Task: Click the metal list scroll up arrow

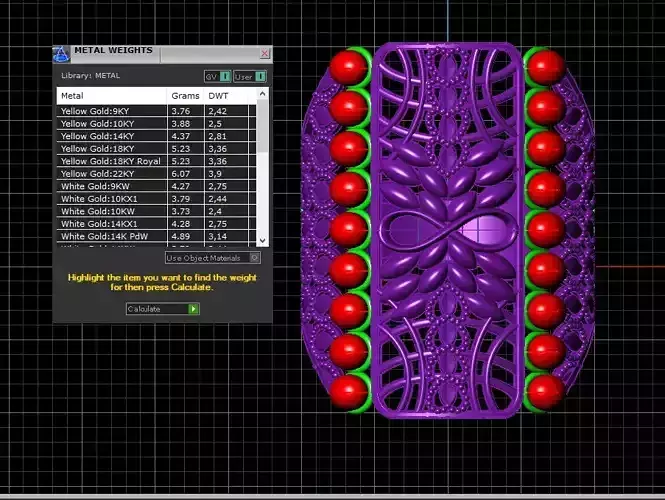Action: [x=263, y=93]
